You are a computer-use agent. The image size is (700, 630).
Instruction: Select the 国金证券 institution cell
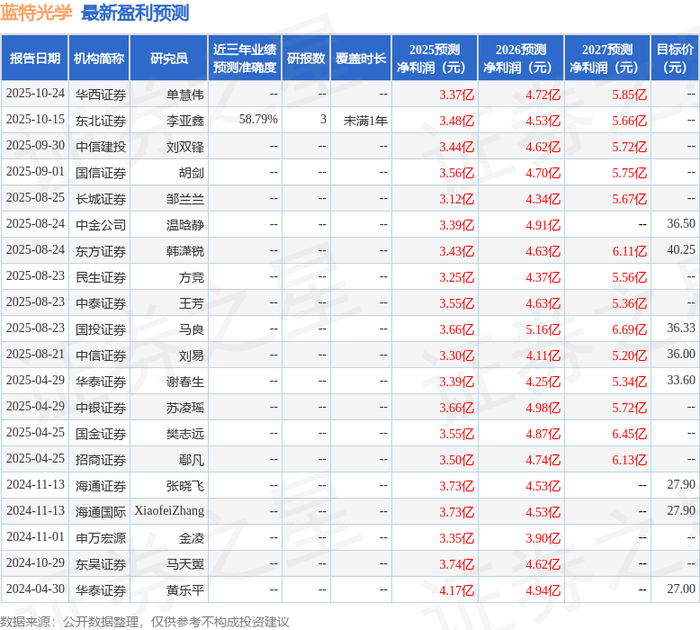tap(100, 434)
